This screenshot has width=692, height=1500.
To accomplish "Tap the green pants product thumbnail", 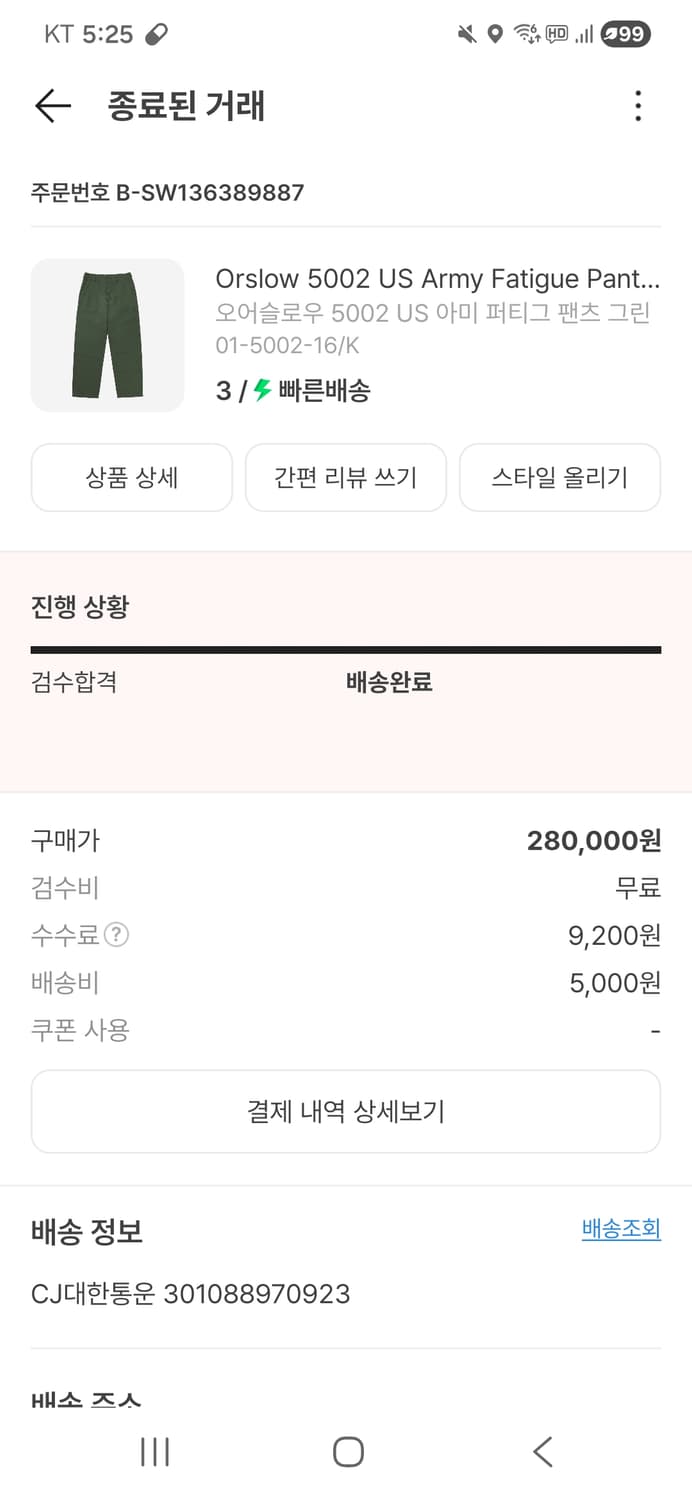I will (107, 335).
